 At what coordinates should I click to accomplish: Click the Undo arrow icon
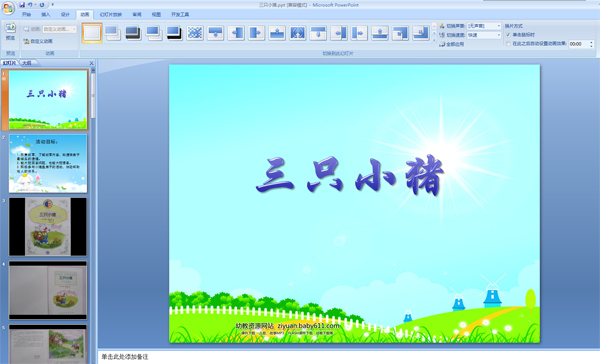coord(30,5)
